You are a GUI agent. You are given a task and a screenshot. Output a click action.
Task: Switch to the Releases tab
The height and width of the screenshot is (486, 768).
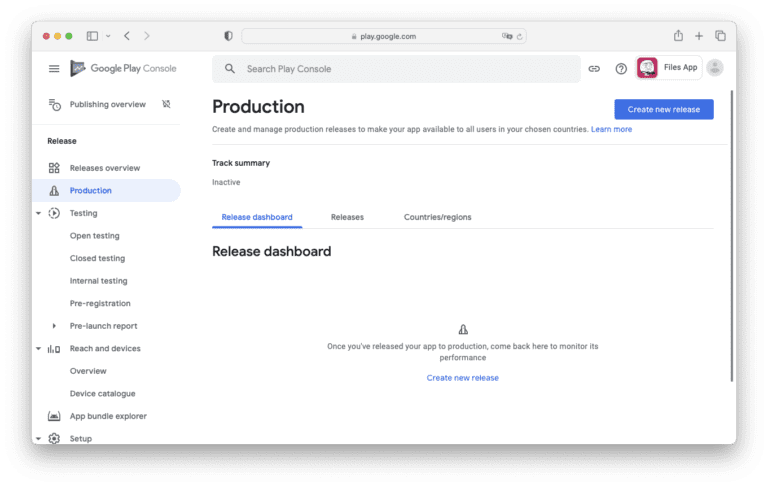(x=347, y=217)
